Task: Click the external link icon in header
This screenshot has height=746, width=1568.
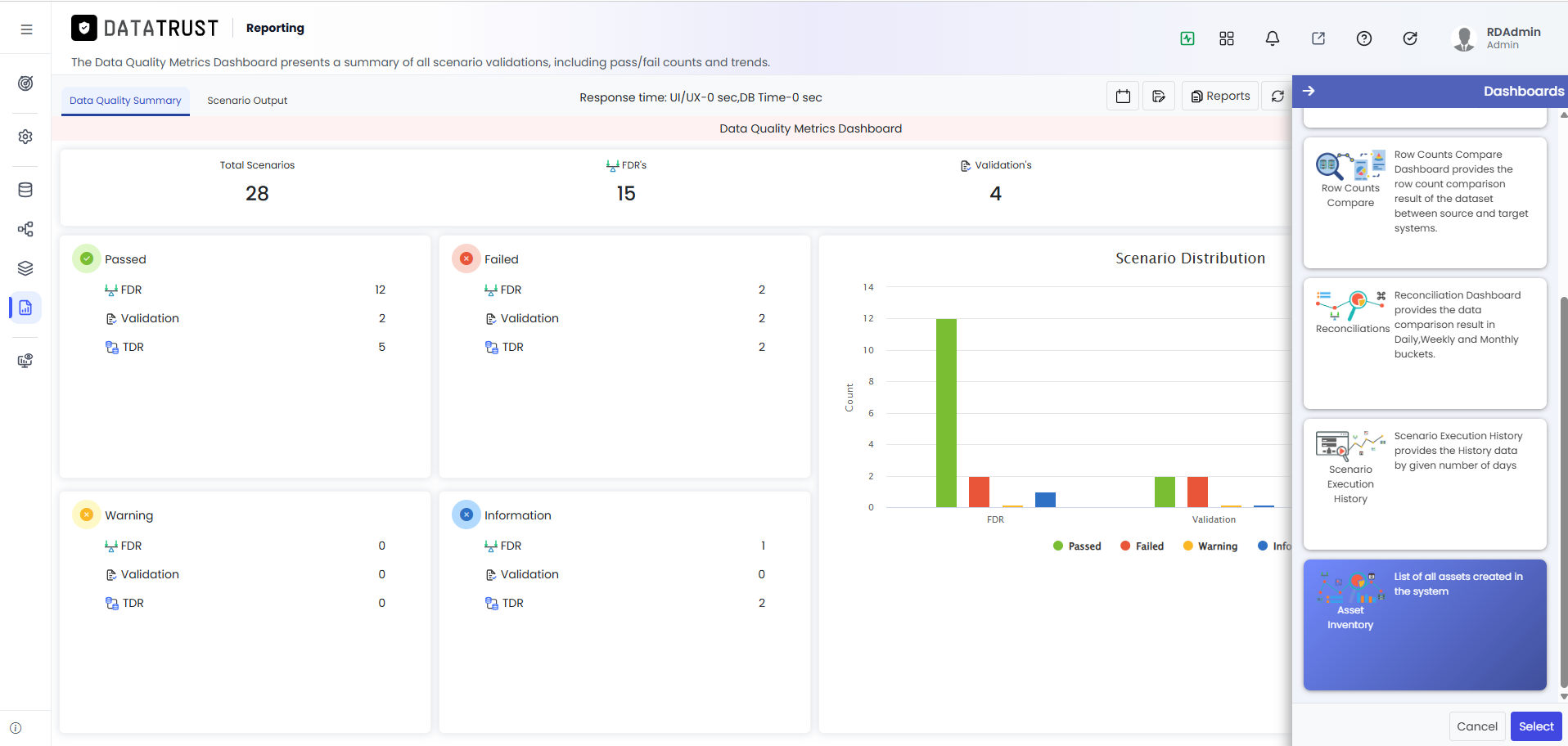Action: [x=1318, y=38]
